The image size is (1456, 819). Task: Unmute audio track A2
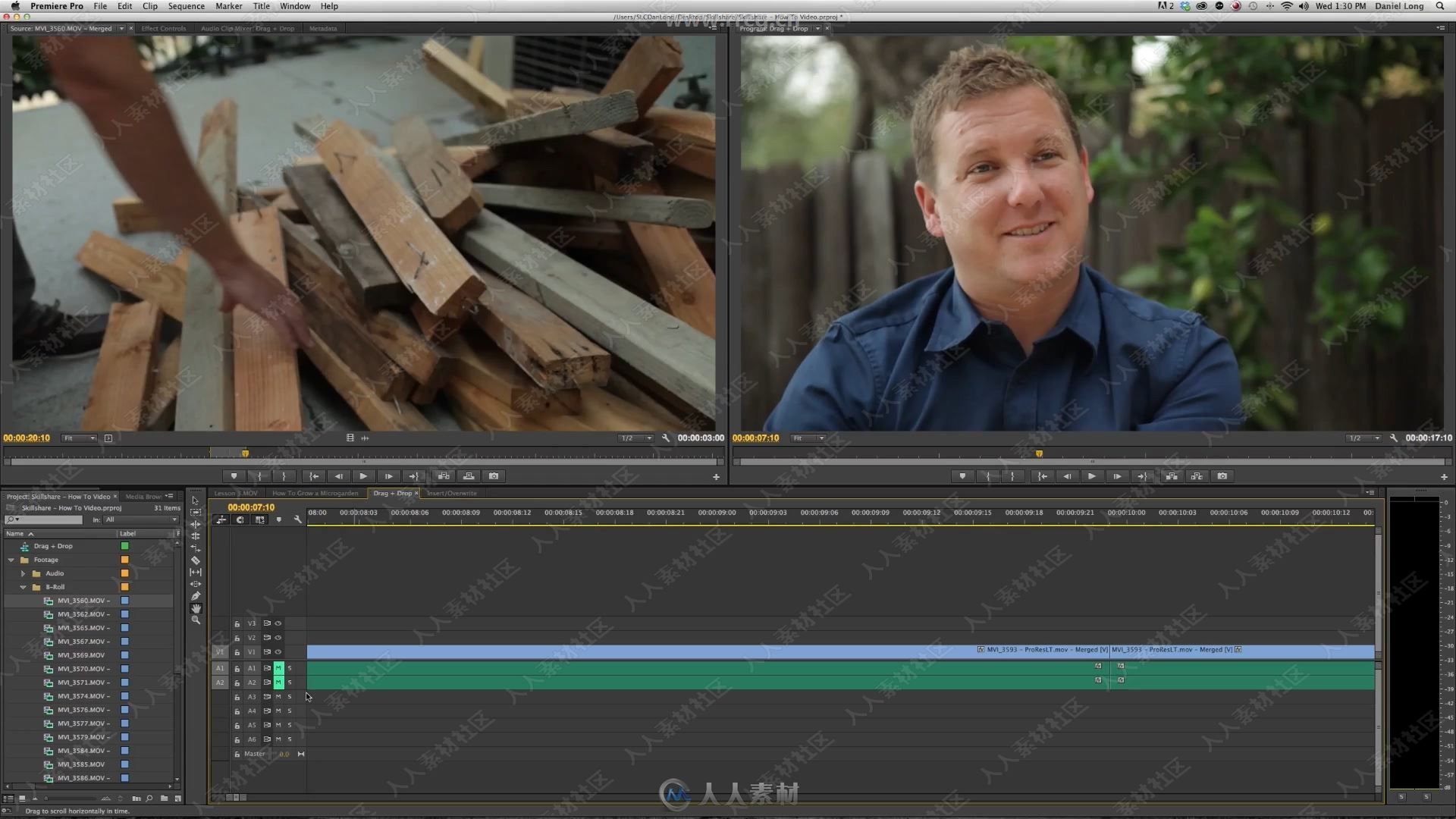[x=278, y=682]
